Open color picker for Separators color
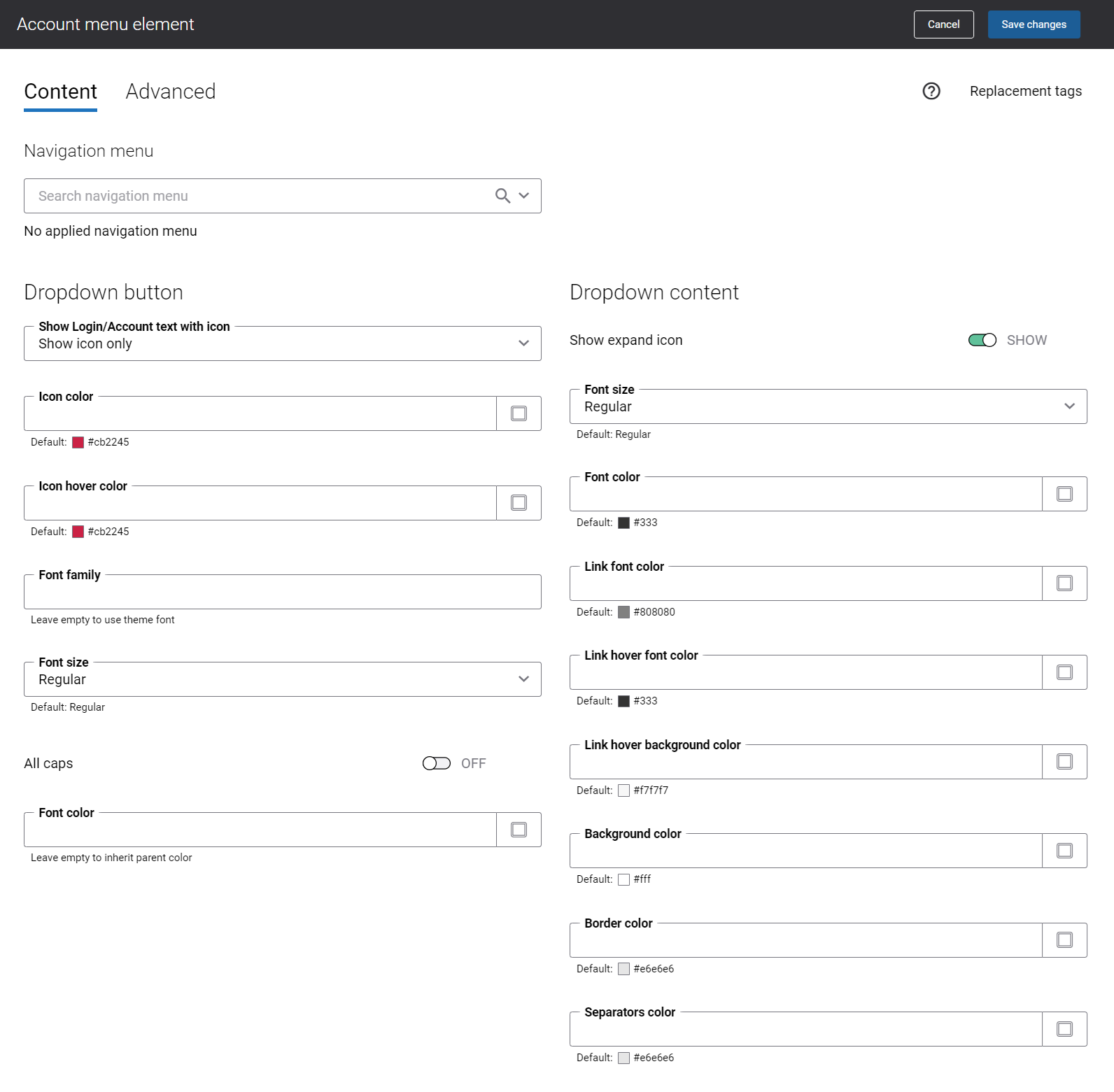Viewport: 1114px width, 1092px height. [x=1064, y=1029]
